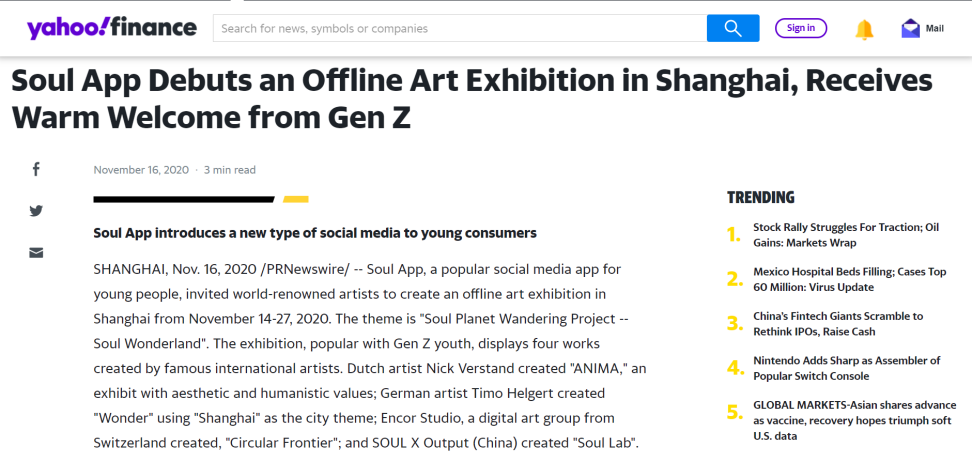Image resolution: width=974 pixels, height=463 pixels.
Task: Click the blue search magnifier button
Action: [x=733, y=28]
